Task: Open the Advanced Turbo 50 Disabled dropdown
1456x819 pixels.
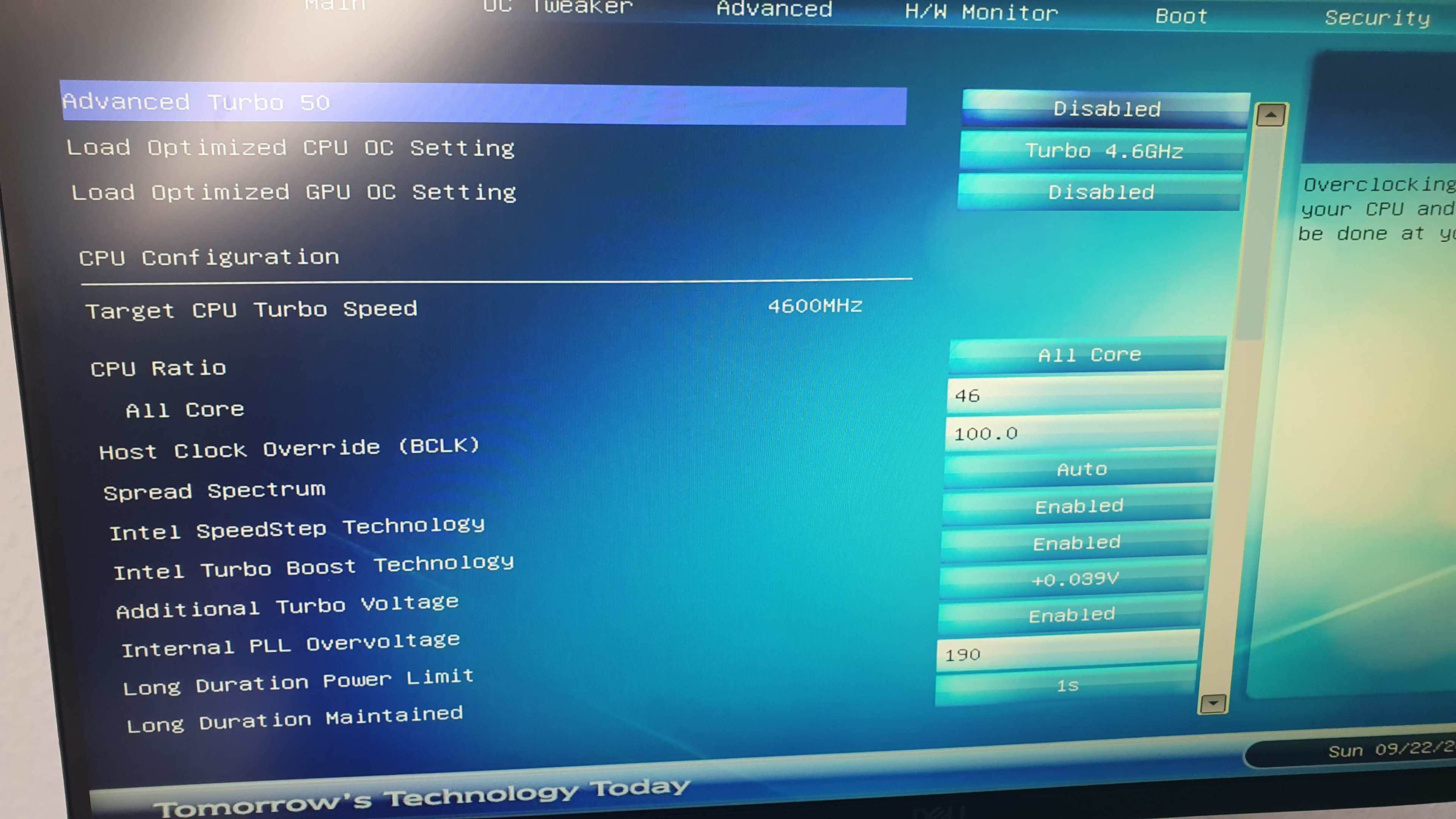Action: click(x=1106, y=108)
